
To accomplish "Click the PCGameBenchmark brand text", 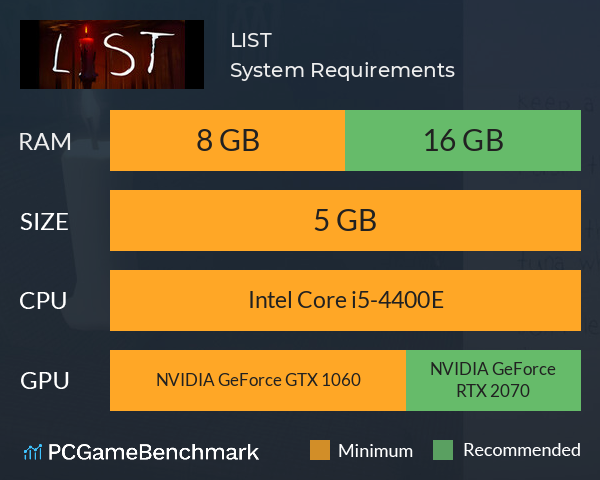I will coord(153,452).
